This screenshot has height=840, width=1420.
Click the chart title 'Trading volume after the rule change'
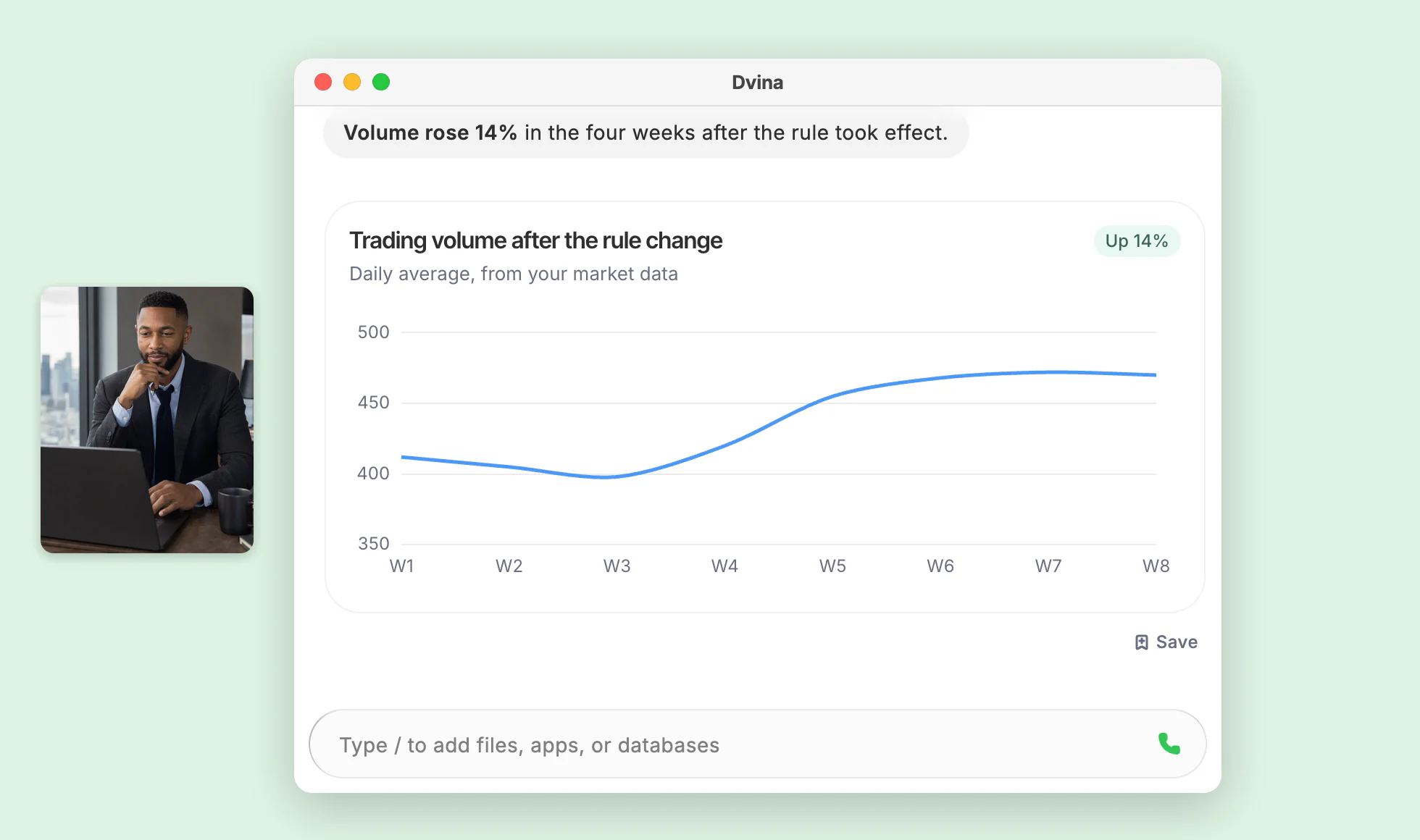535,240
